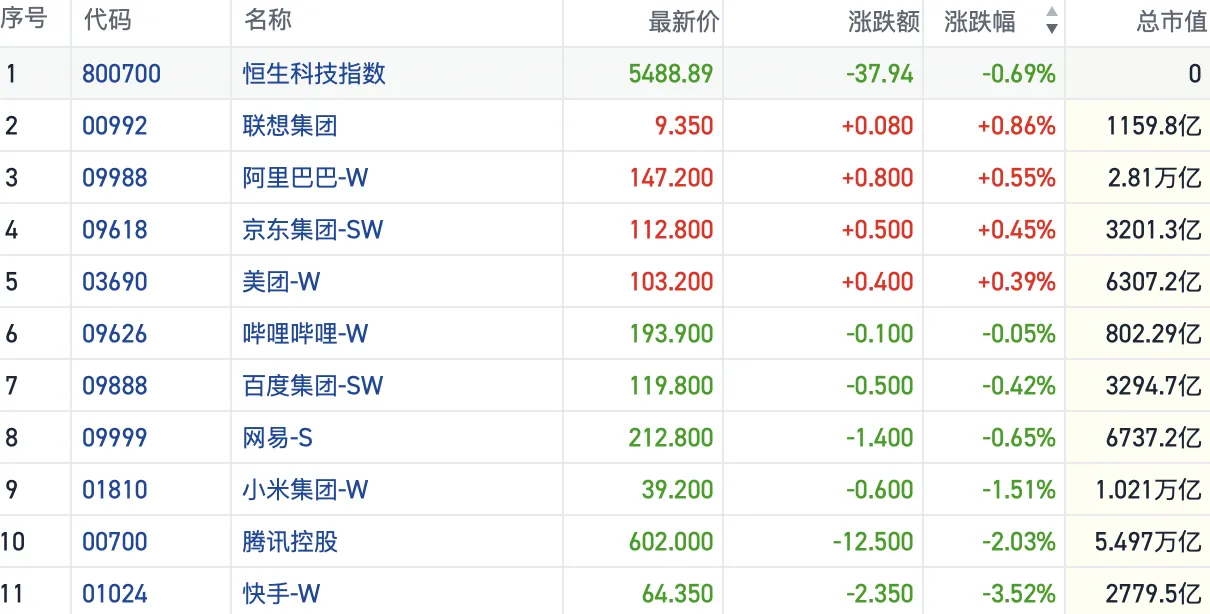Open 京东集团-SW stock page

coord(313,230)
